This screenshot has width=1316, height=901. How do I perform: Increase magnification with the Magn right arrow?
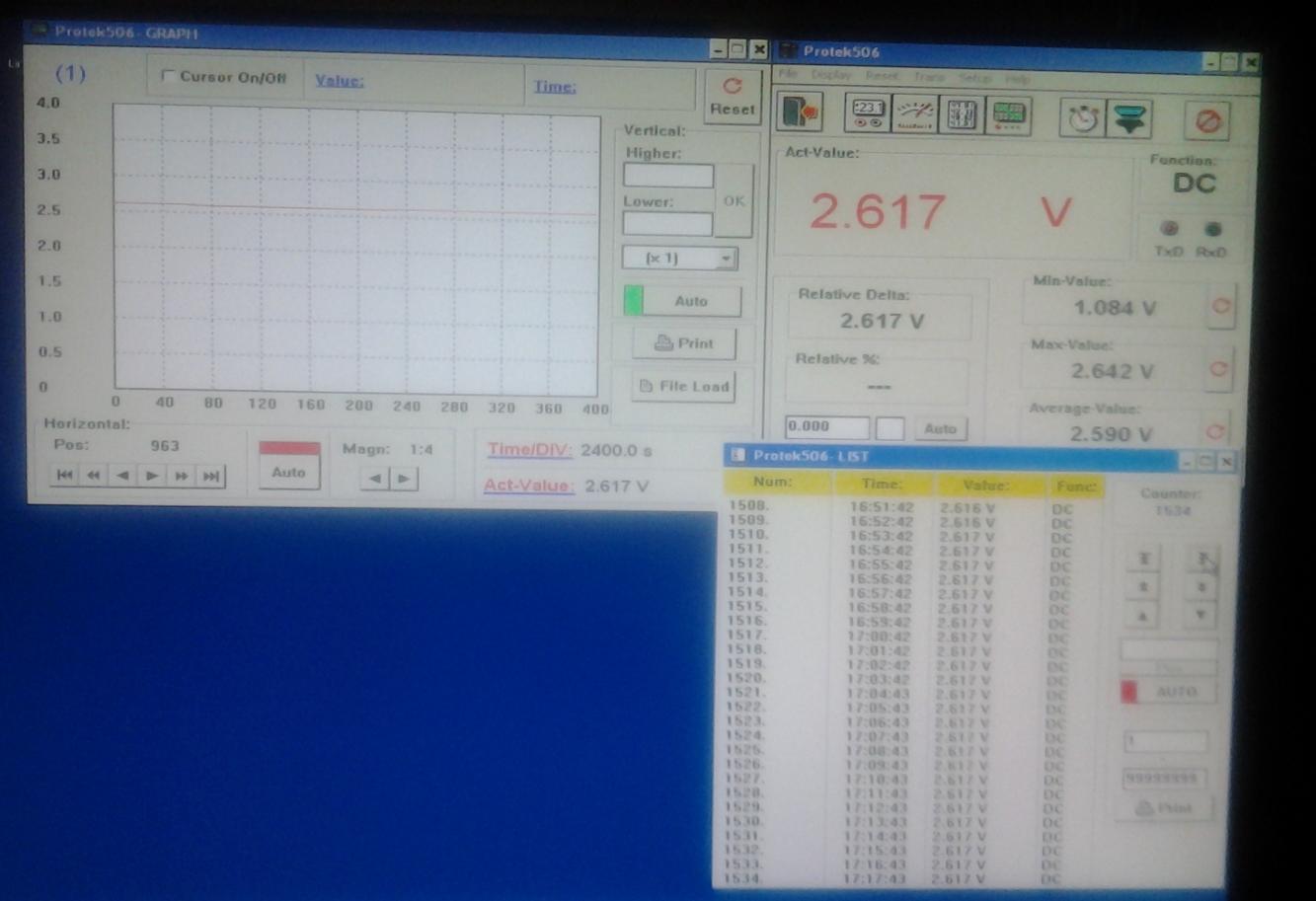click(x=404, y=479)
